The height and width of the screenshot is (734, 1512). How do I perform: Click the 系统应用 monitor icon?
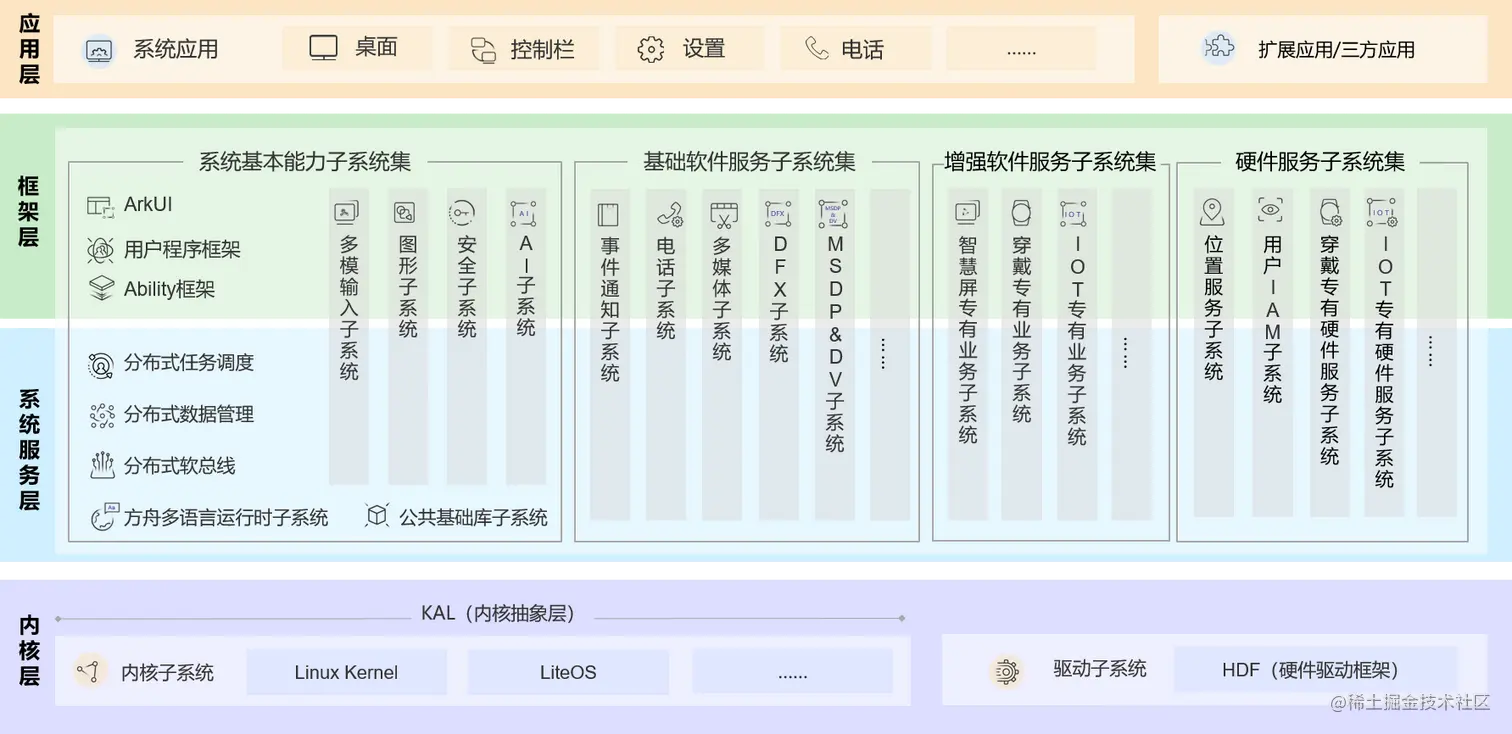99,49
